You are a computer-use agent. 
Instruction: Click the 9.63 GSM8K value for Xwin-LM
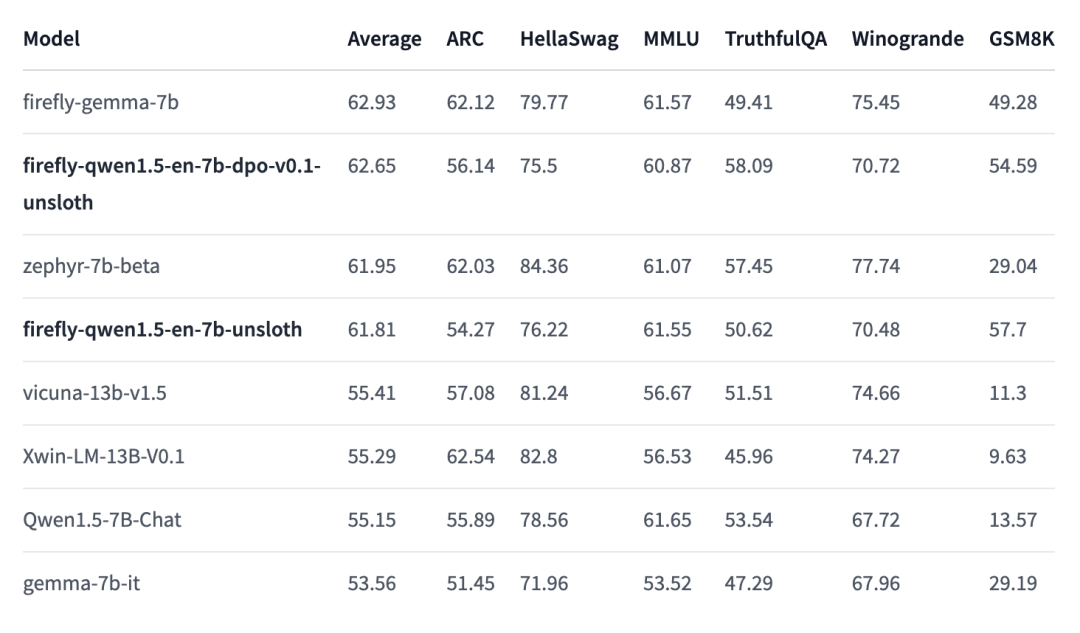click(x=1008, y=457)
